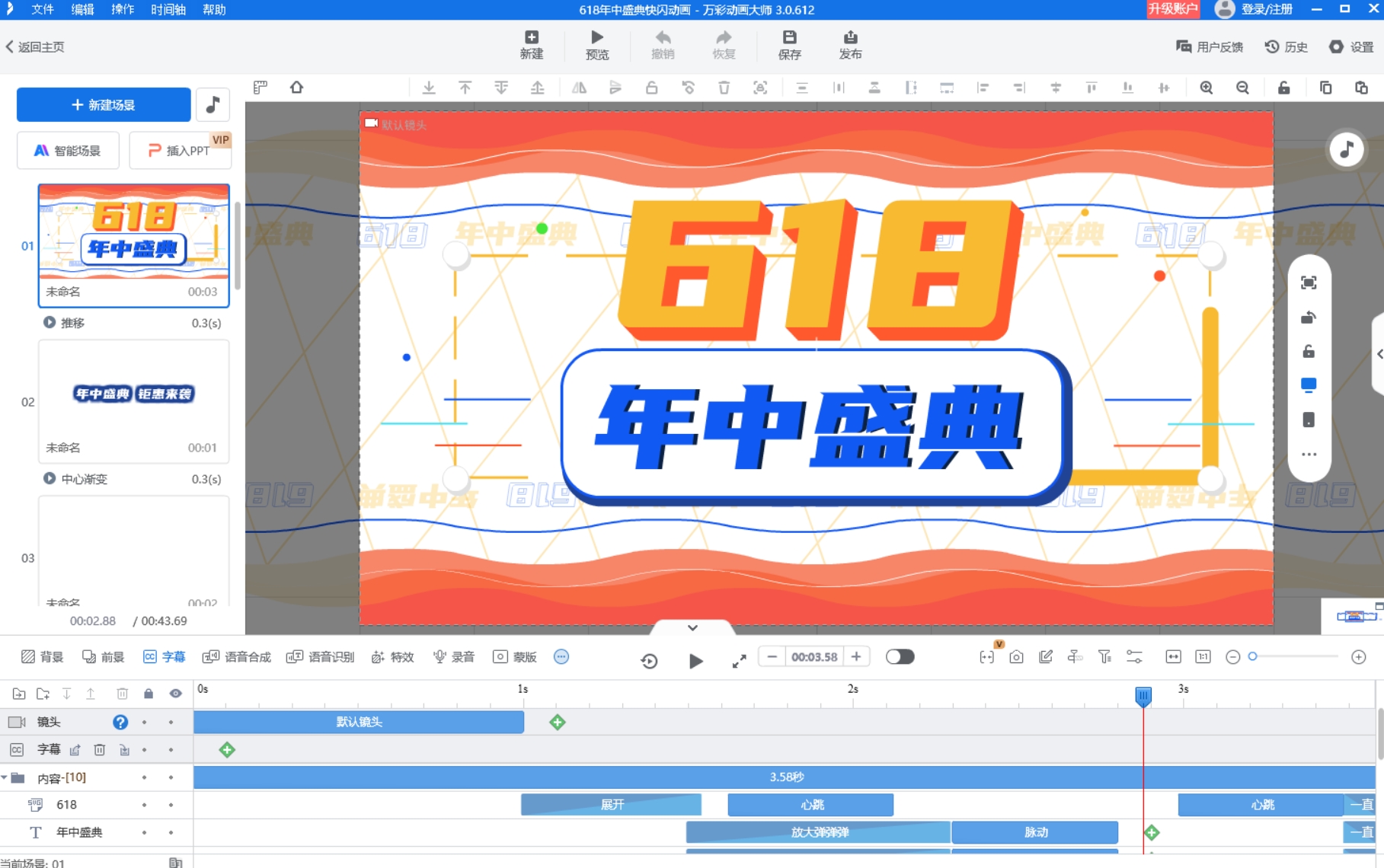This screenshot has width=1384, height=868.
Task: Save the project with the 保存 icon
Action: (789, 43)
